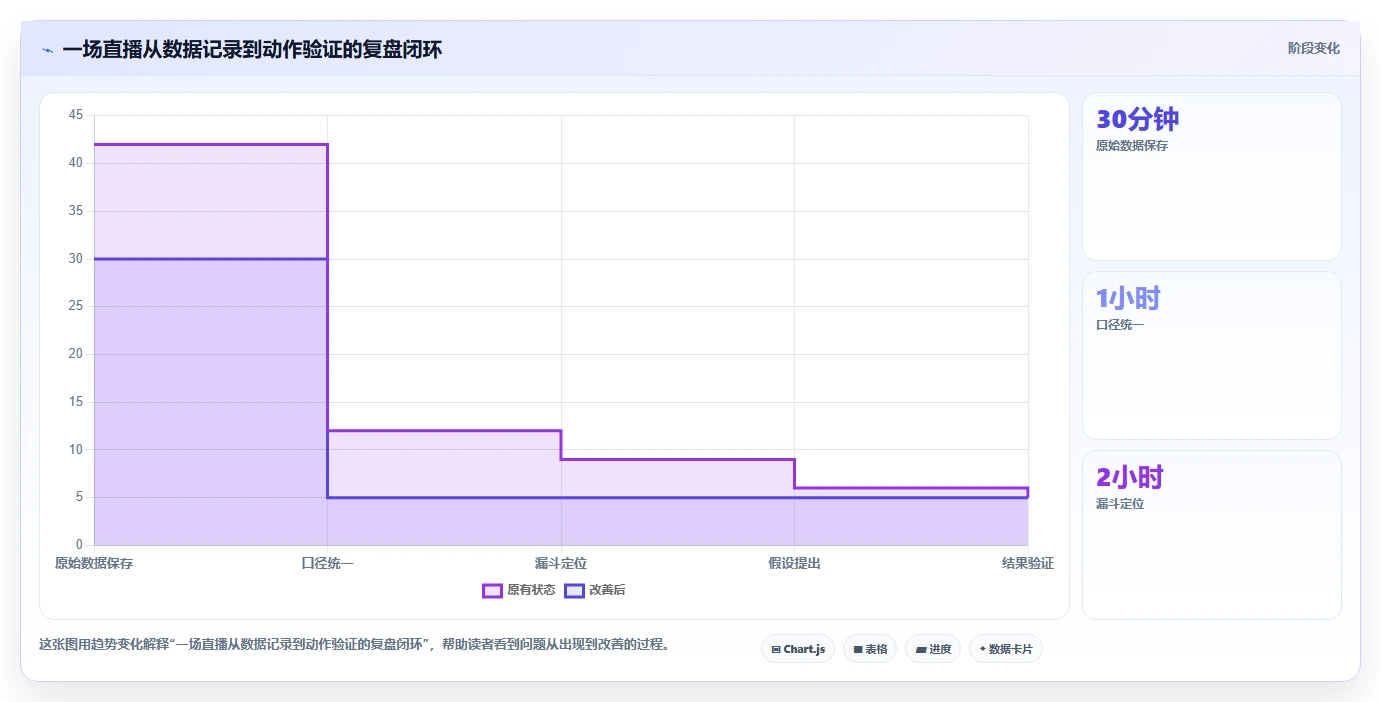Select the 数据卡片 tag chip
This screenshot has height=702, width=1381.
[1006, 649]
